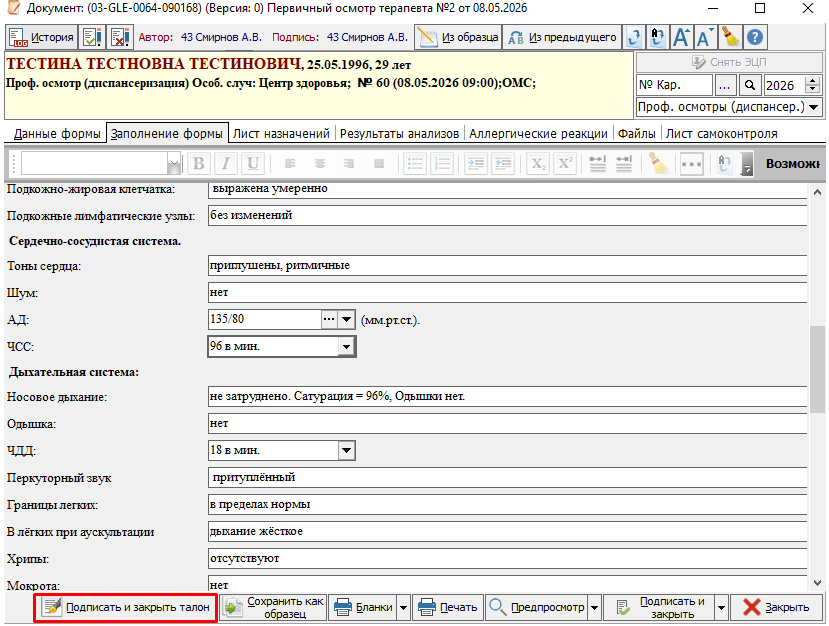The width and height of the screenshot is (829, 626).
Task: Insert a bulleted list
Action: 415,164
